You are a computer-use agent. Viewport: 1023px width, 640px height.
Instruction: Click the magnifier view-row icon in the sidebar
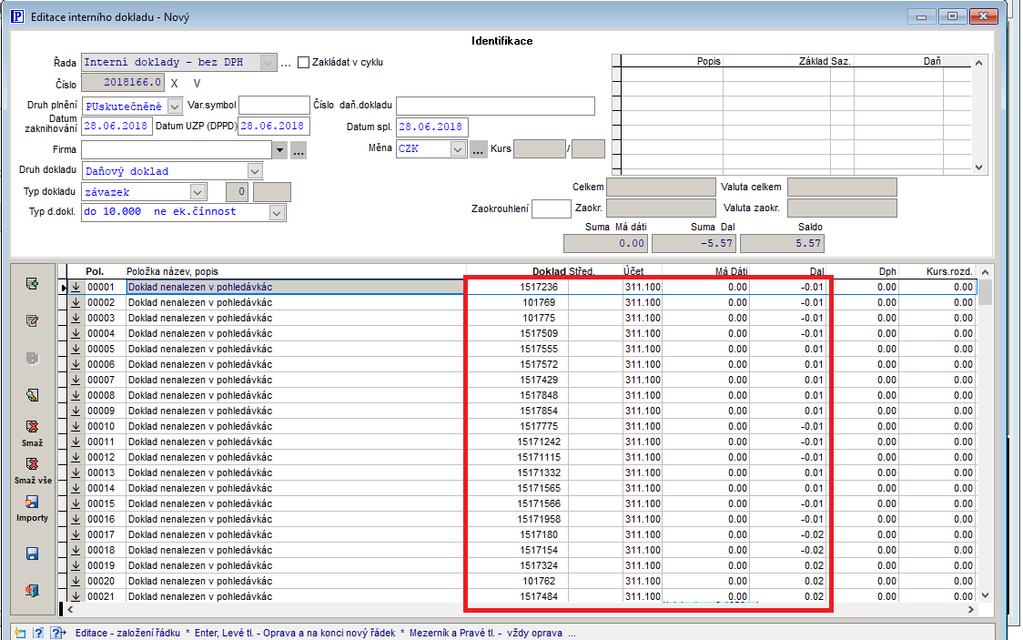click(32, 395)
